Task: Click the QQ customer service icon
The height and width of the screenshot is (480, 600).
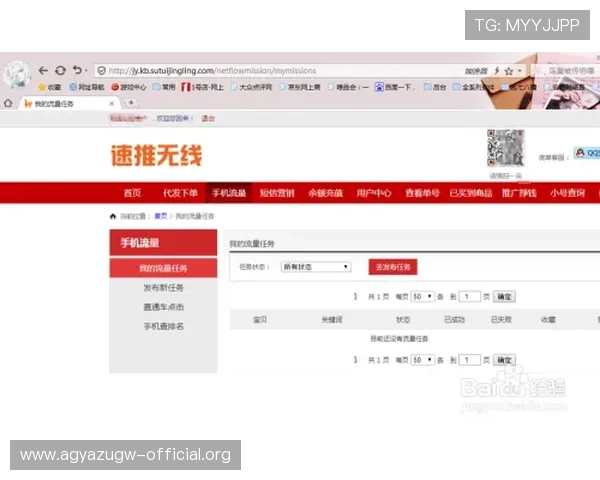Action: (x=587, y=153)
